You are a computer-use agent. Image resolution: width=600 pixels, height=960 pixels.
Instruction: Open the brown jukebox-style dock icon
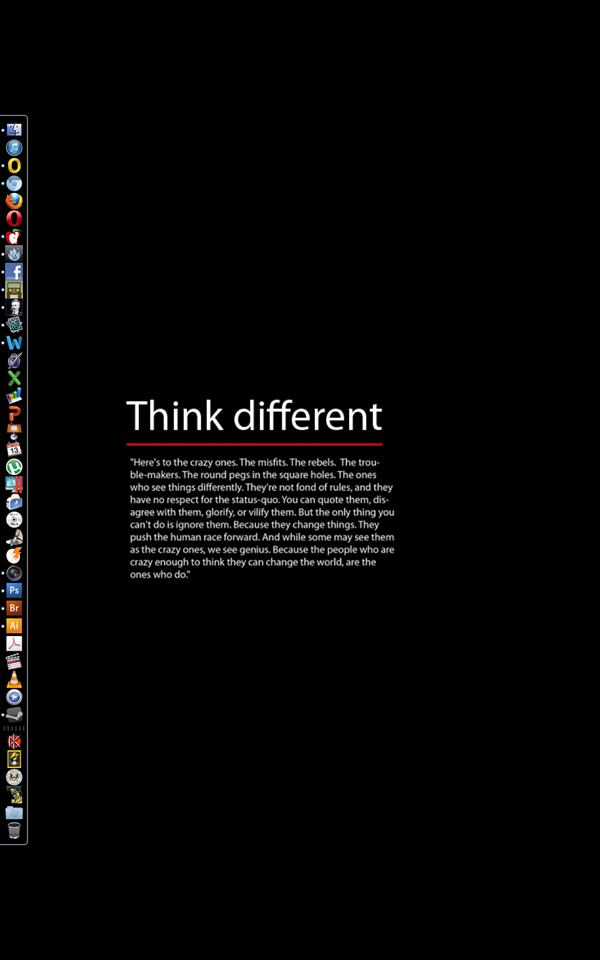click(14, 290)
